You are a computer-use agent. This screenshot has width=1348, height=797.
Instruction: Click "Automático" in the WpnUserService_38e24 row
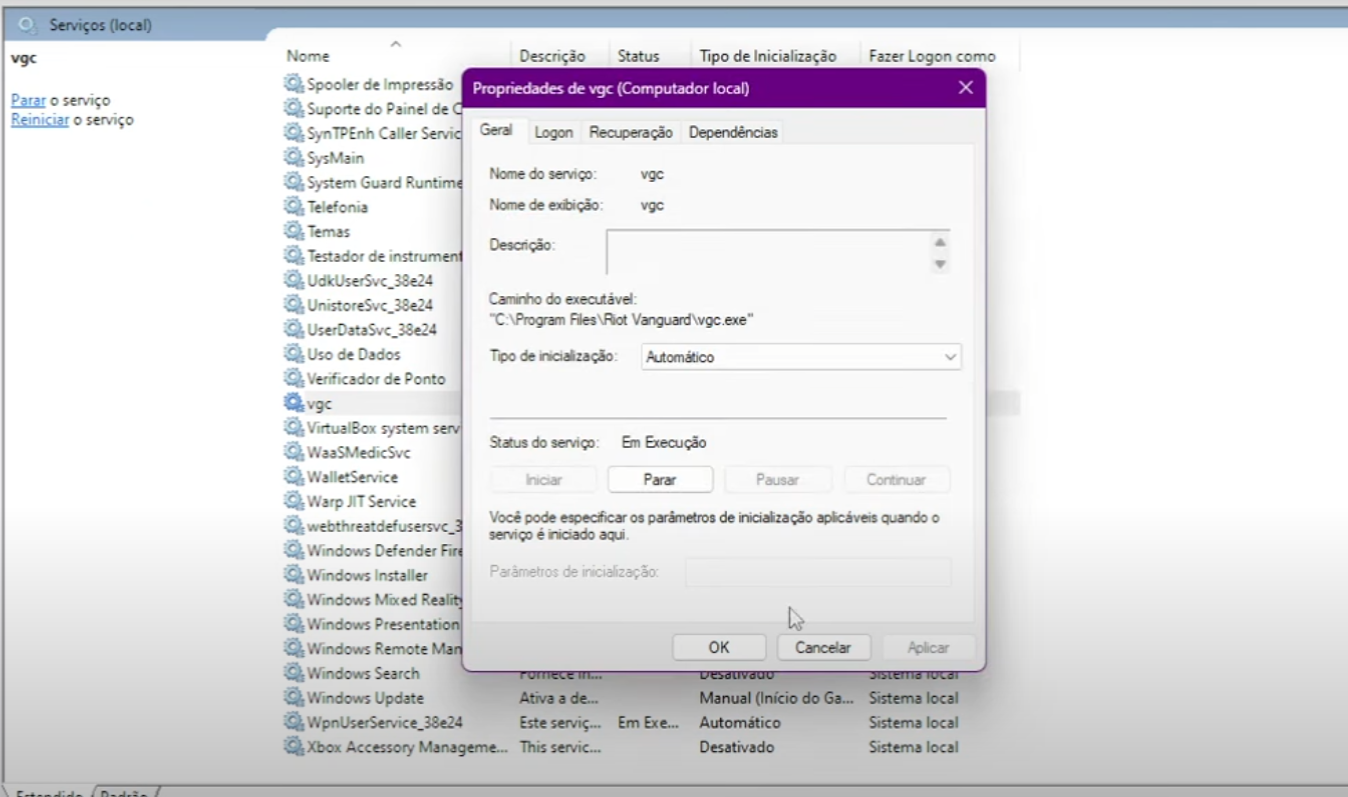click(x=740, y=722)
